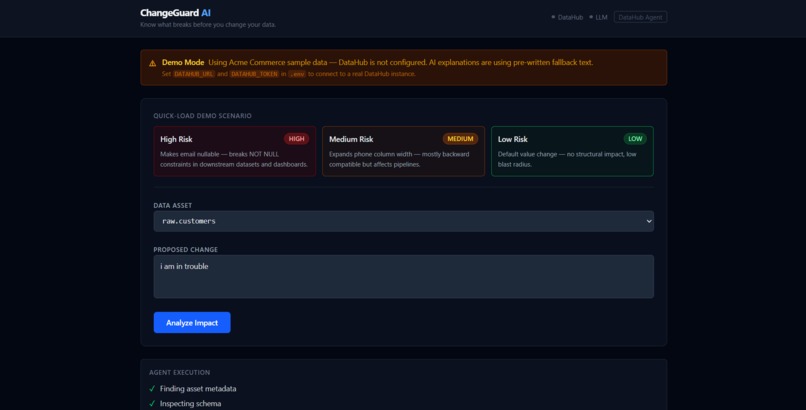This screenshot has height=410, width=806.
Task: Click the checkmark beside Inspecting schema
Action: 152,404
